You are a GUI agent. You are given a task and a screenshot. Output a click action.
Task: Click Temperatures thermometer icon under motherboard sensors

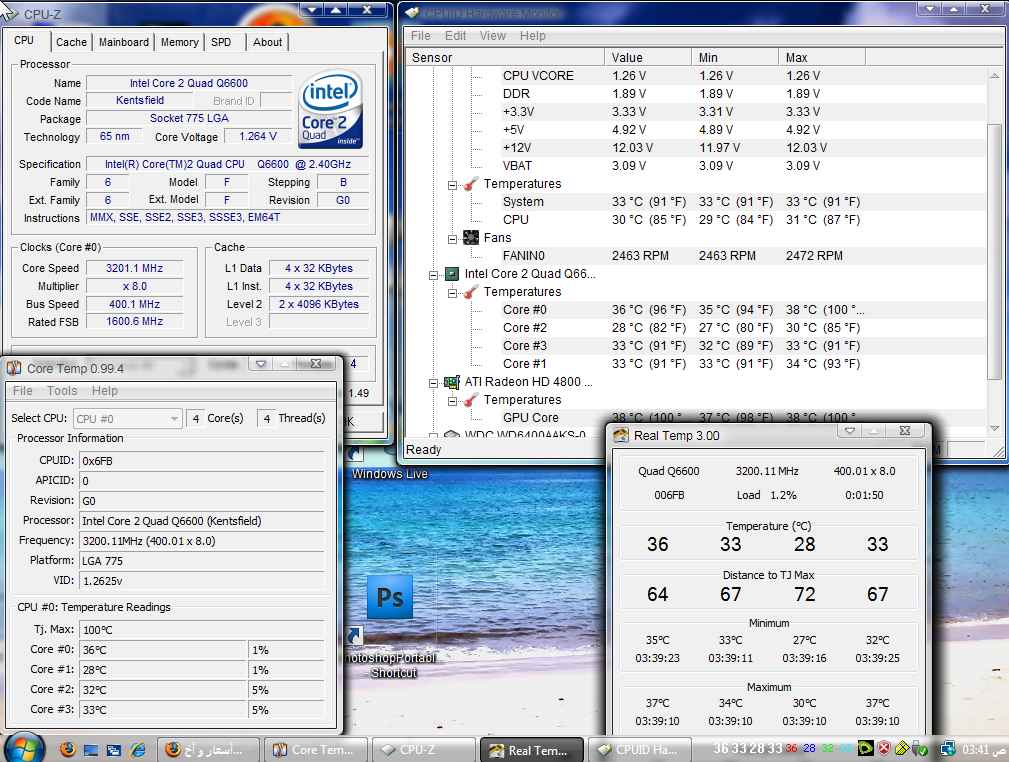[471, 184]
